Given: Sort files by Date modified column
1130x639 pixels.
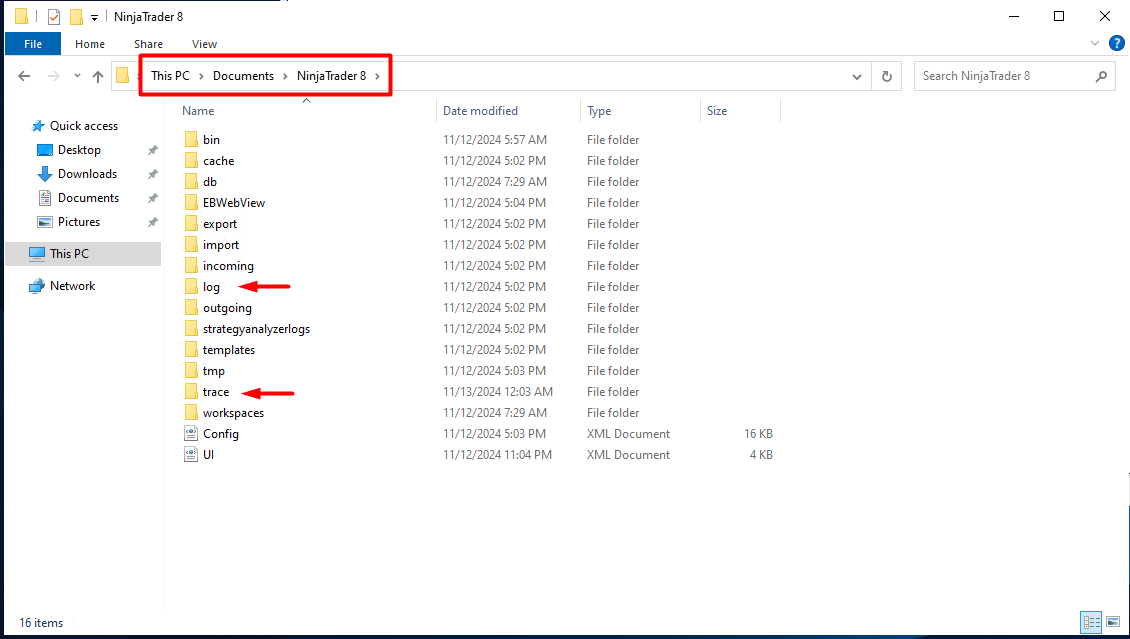Looking at the screenshot, I should 480,111.
